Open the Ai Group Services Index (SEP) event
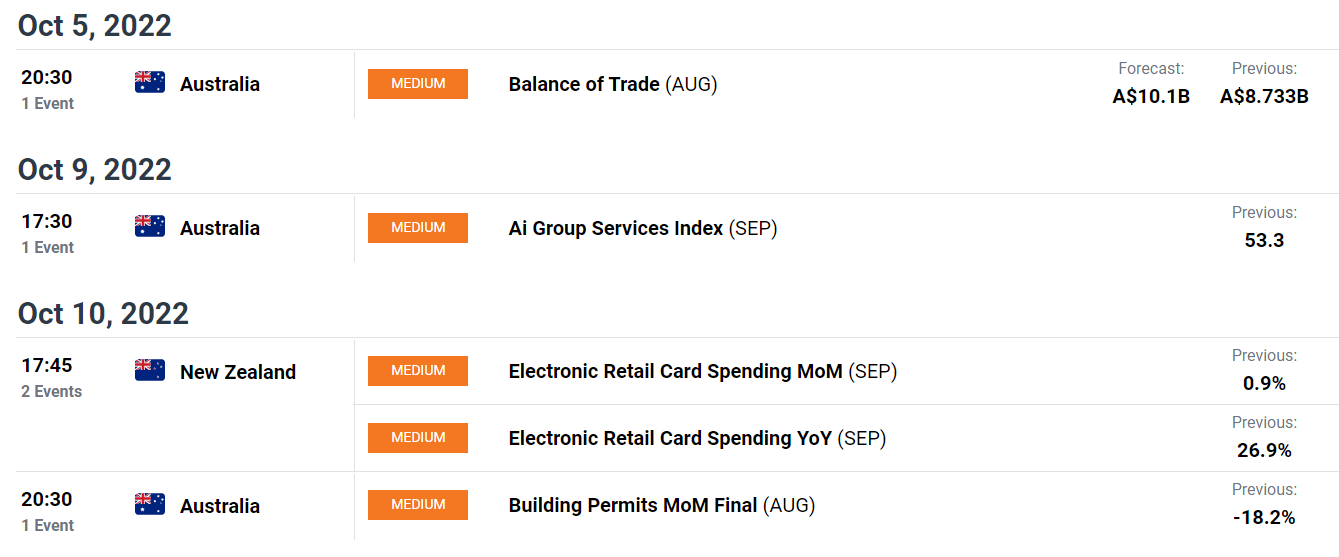Screen dimensions: 1339x557 tap(643, 228)
